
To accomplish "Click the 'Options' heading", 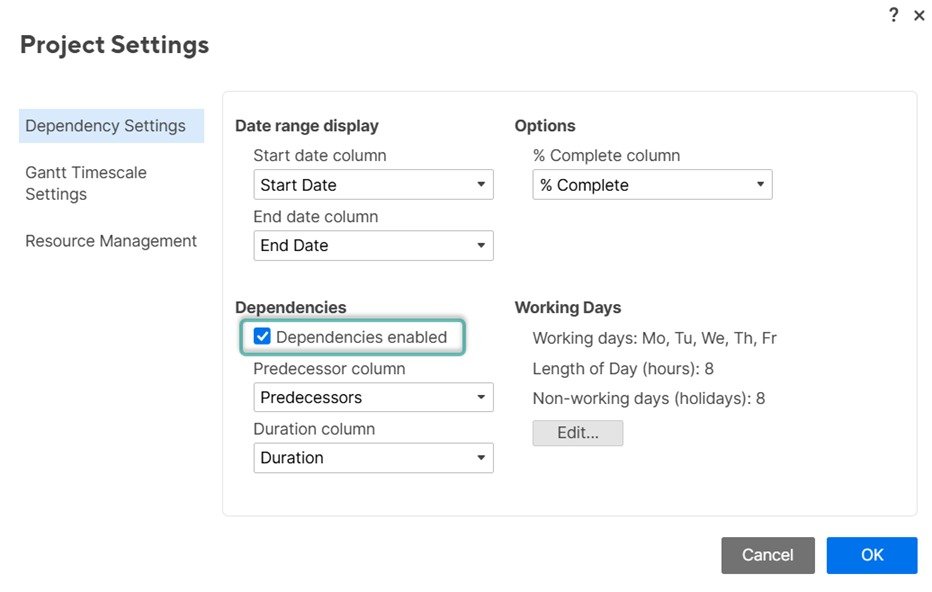I will [545, 126].
